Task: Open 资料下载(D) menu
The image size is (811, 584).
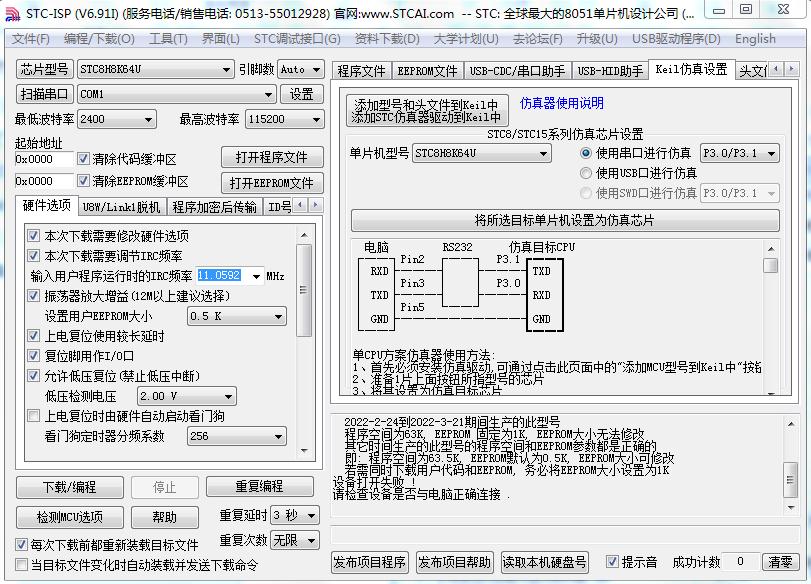Action: [x=387, y=39]
